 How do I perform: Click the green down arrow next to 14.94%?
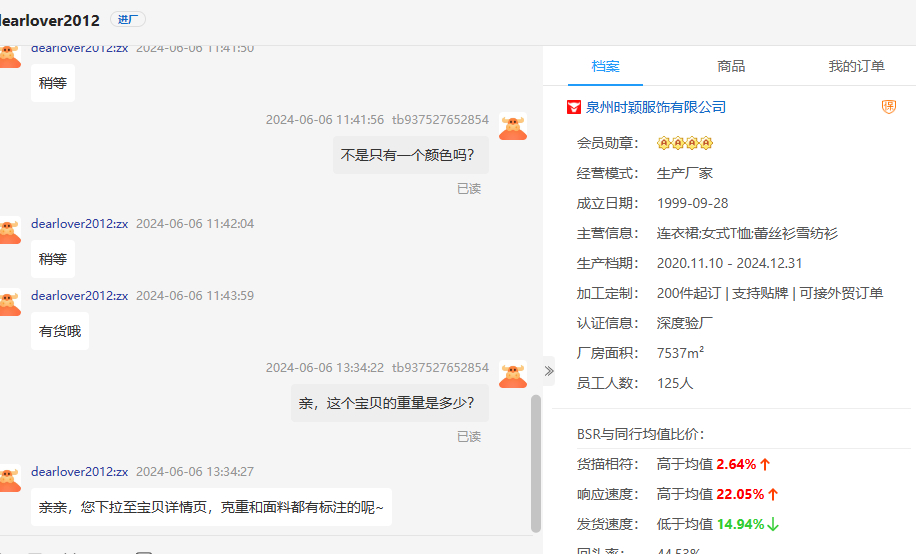(773, 524)
